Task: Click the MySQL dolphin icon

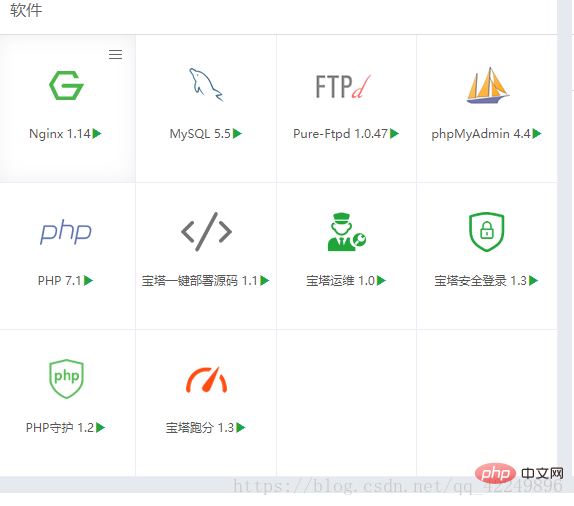Action: [x=206, y=85]
